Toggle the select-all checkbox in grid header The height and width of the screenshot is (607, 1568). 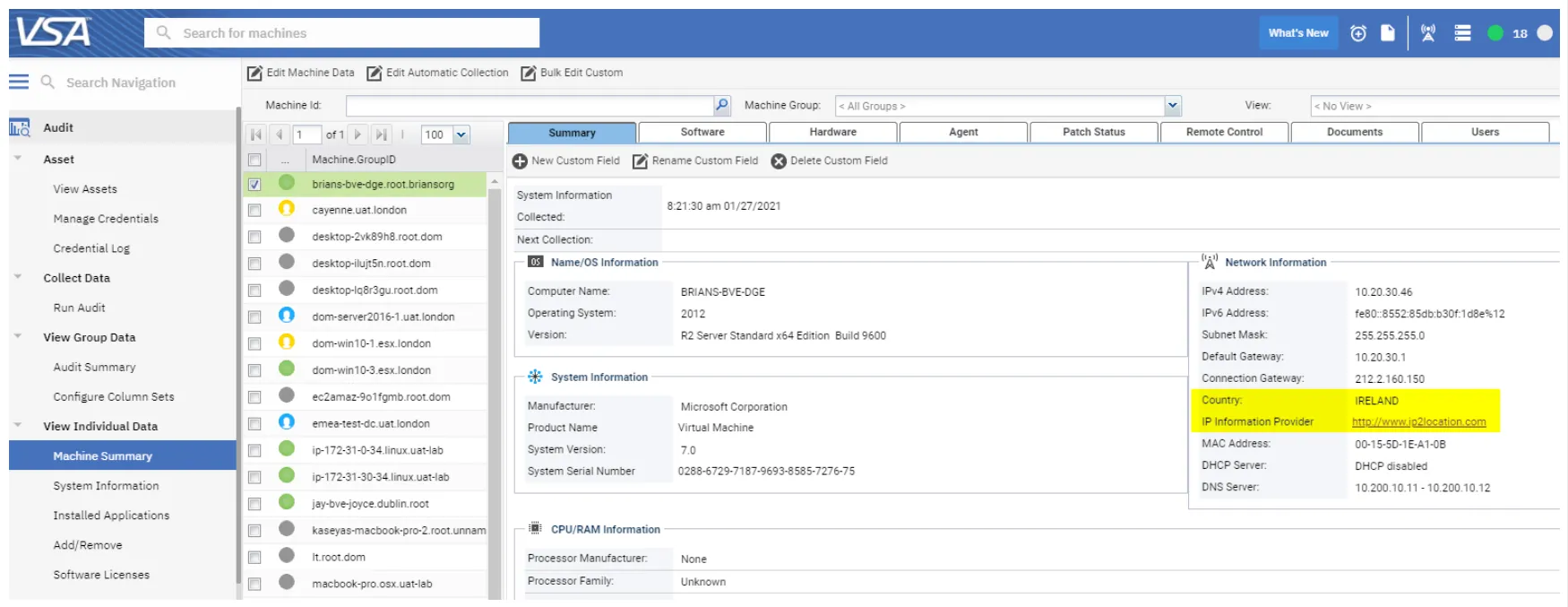point(254,160)
